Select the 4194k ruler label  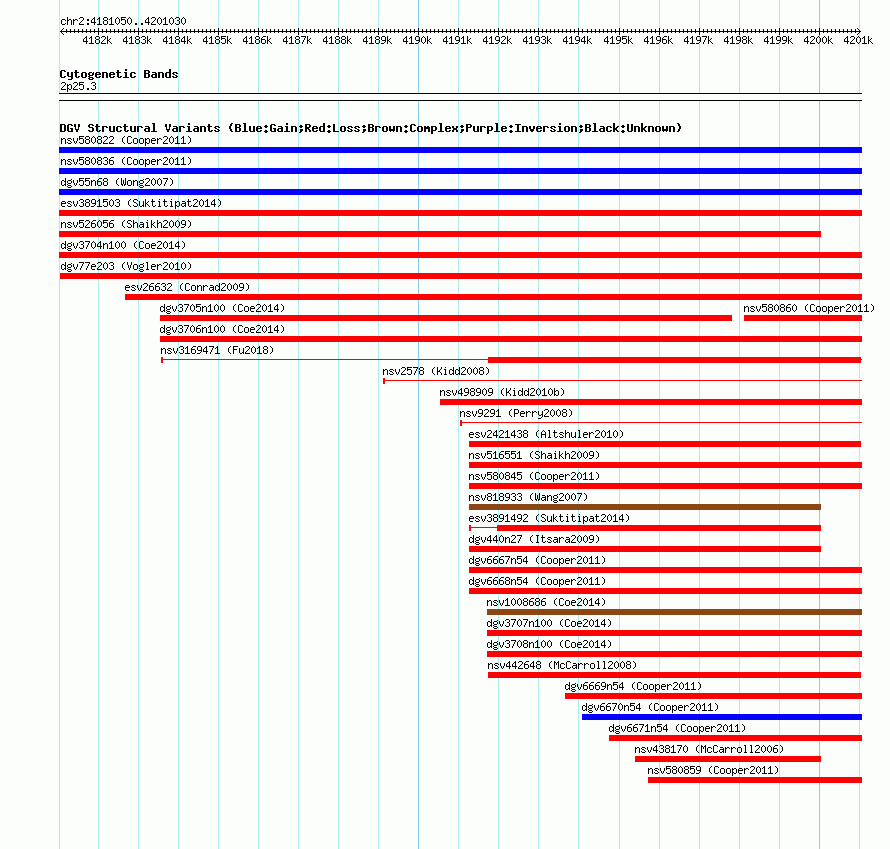577,40
